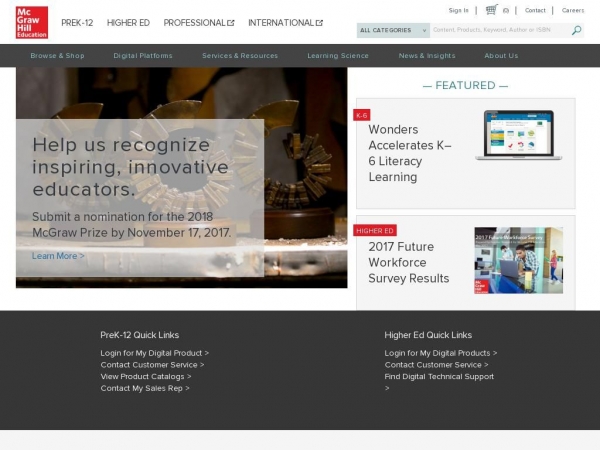Click the hero headline about inspiring educators
600x450 pixels.
[x=130, y=167]
